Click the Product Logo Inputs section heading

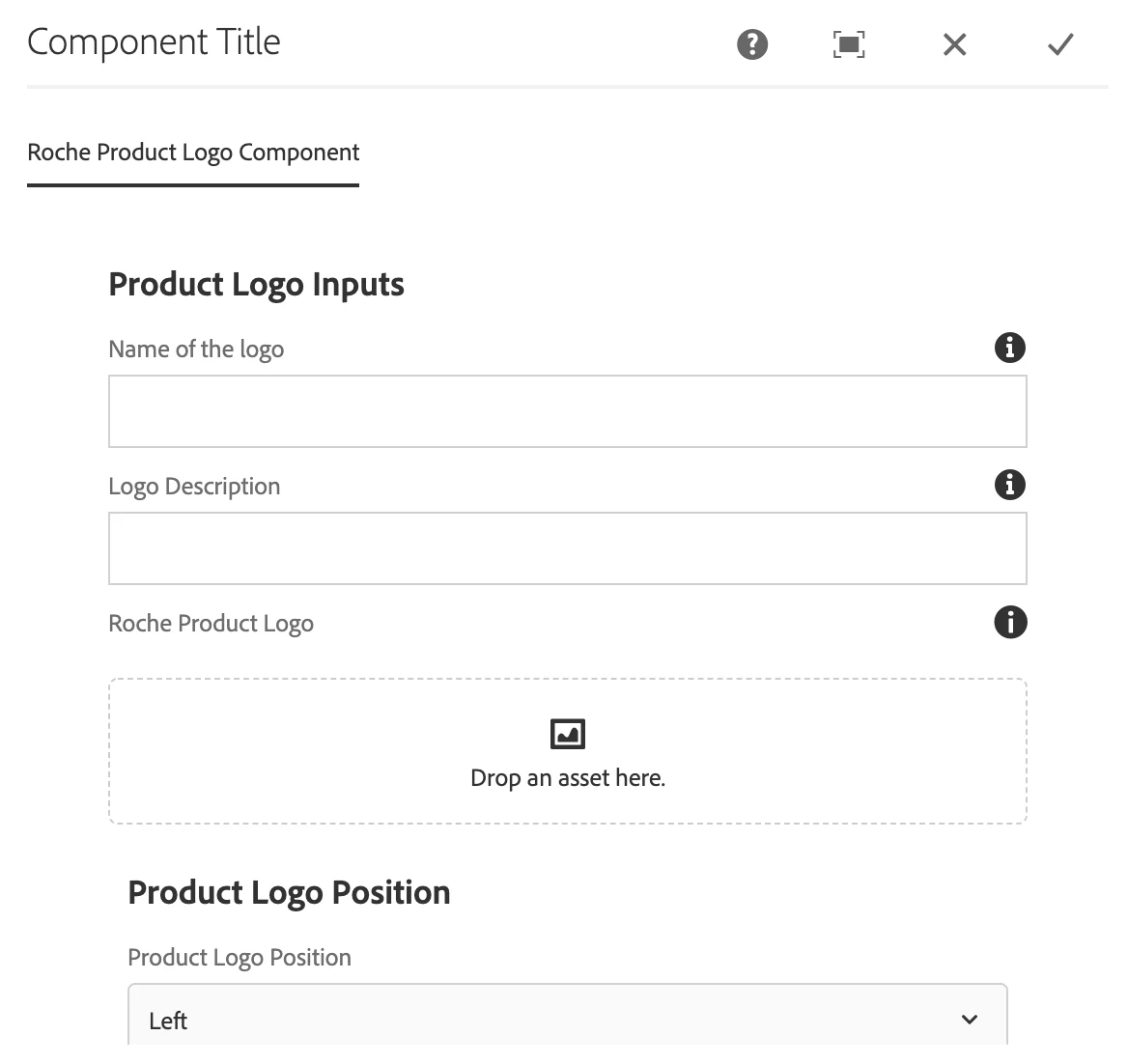(x=256, y=285)
